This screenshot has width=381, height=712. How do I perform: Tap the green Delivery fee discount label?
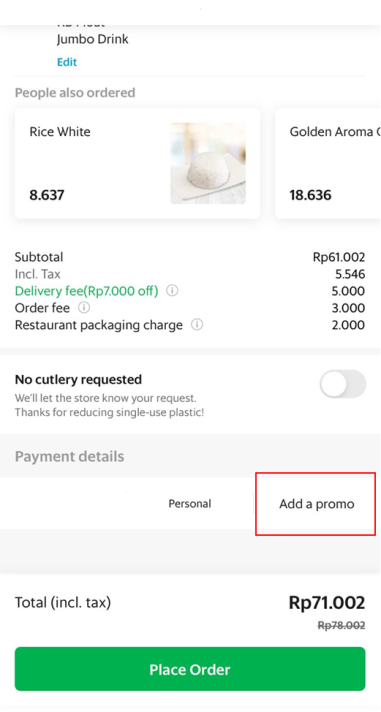87,291
